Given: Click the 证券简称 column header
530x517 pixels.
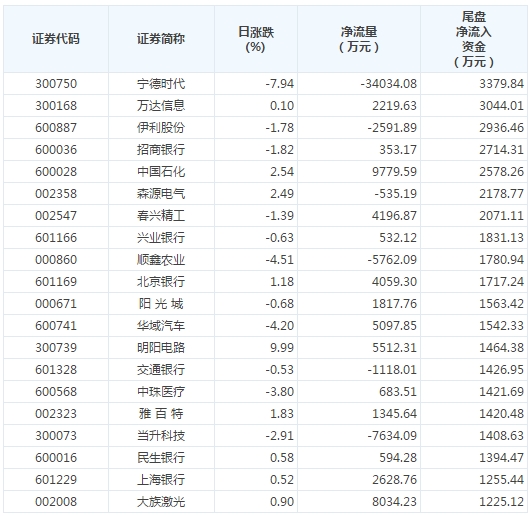Looking at the screenshot, I should pyautogui.click(x=161, y=39).
